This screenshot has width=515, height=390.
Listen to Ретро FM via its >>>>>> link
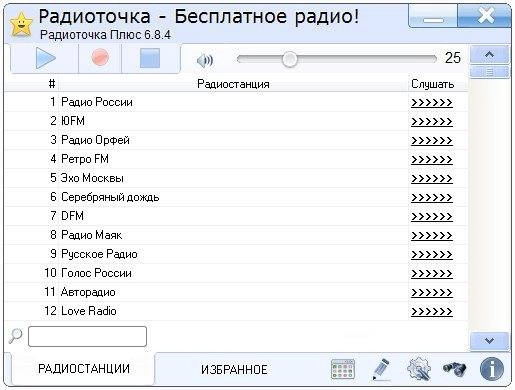432,159
